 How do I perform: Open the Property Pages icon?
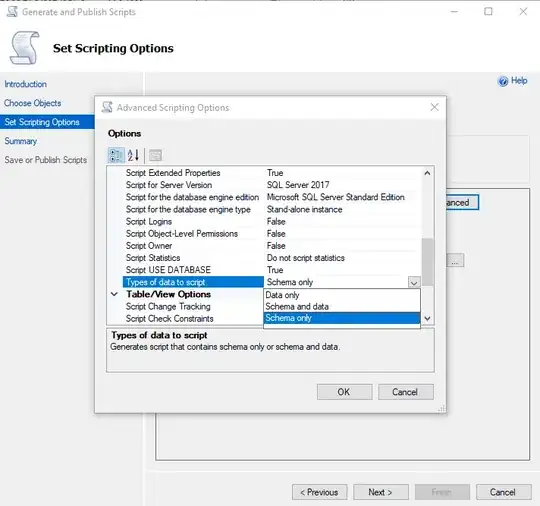point(155,155)
